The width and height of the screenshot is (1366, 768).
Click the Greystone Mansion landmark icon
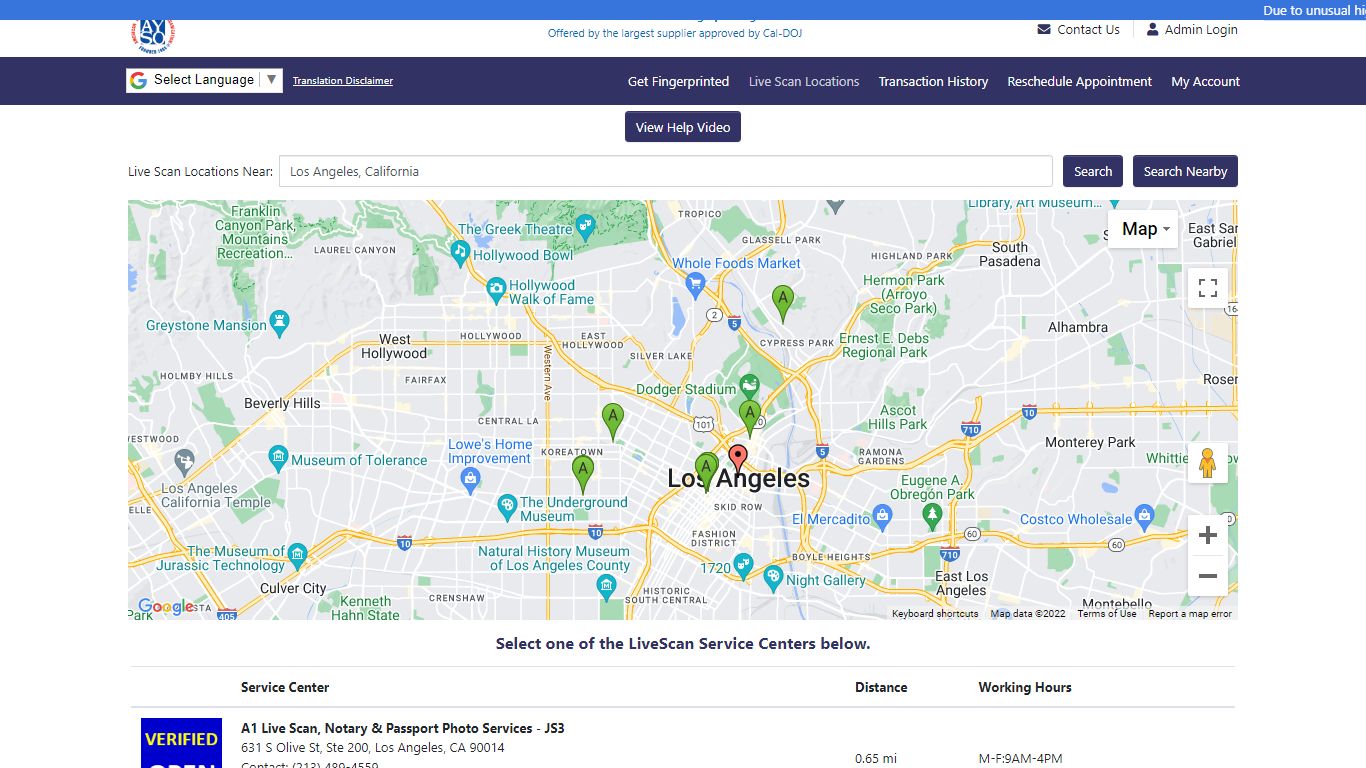280,322
